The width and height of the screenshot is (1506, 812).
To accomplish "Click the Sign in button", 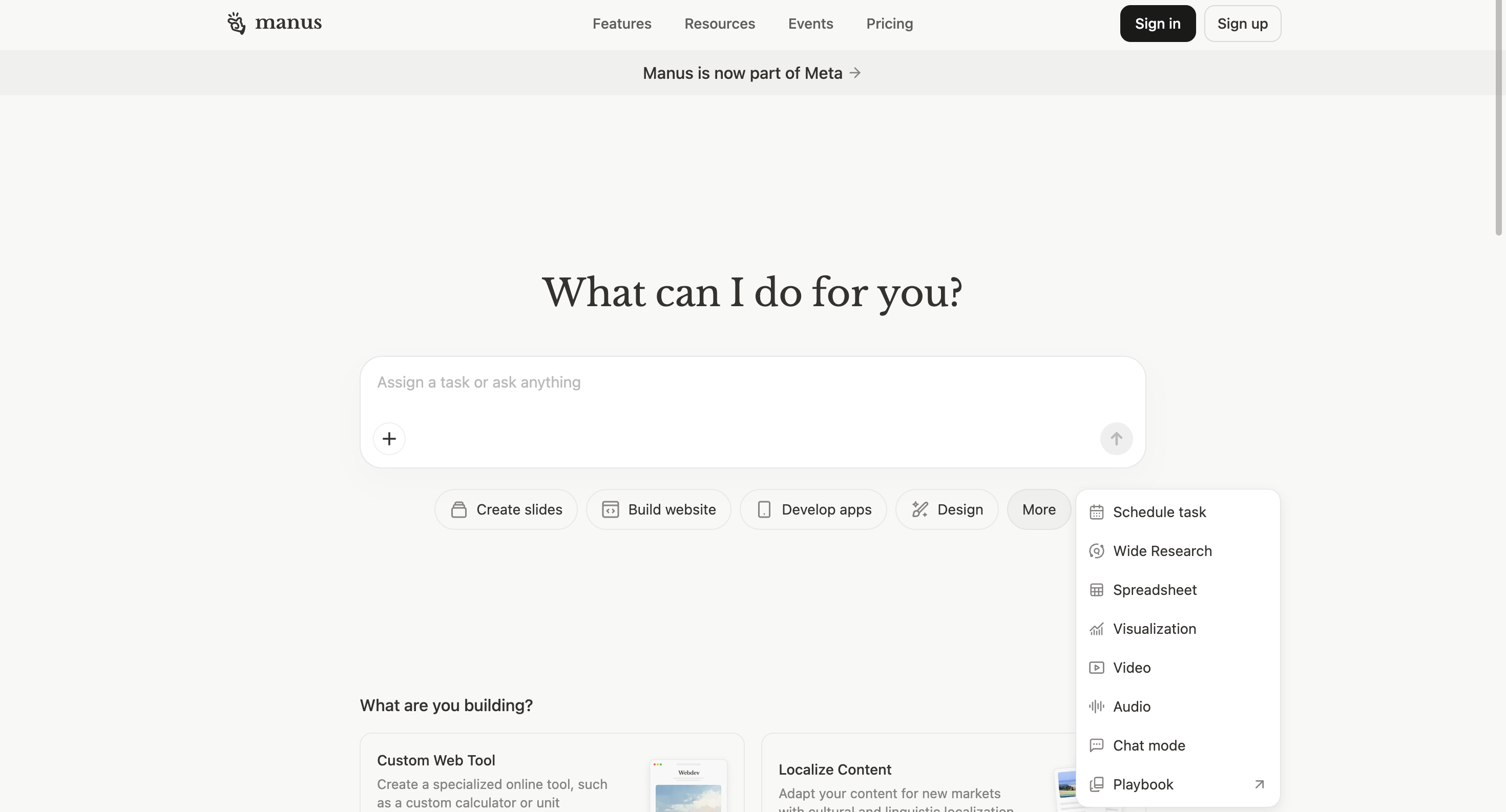I will tap(1158, 24).
